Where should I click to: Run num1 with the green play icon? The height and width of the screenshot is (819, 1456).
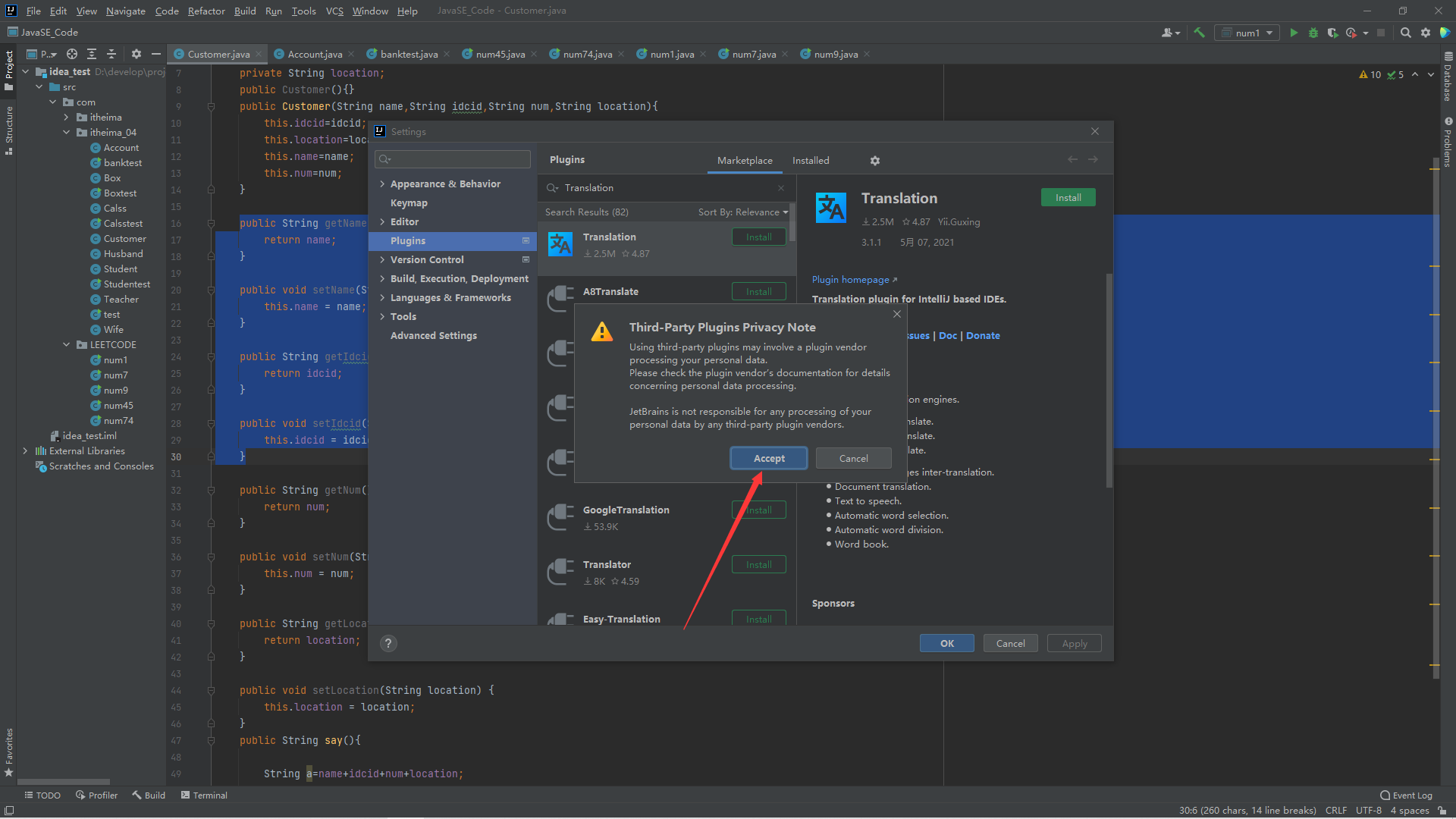click(x=1294, y=33)
